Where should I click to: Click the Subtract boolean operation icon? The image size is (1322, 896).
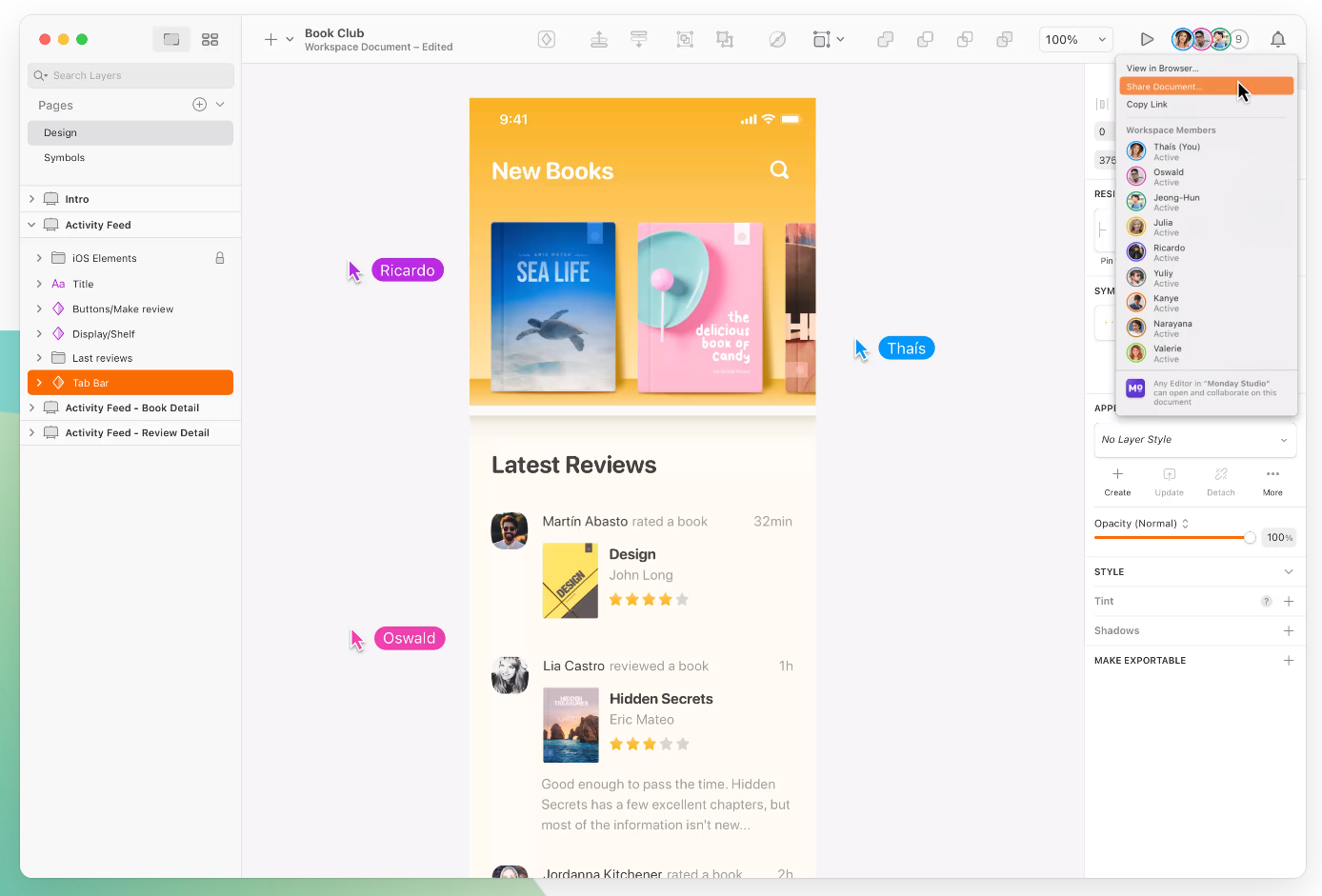point(925,39)
